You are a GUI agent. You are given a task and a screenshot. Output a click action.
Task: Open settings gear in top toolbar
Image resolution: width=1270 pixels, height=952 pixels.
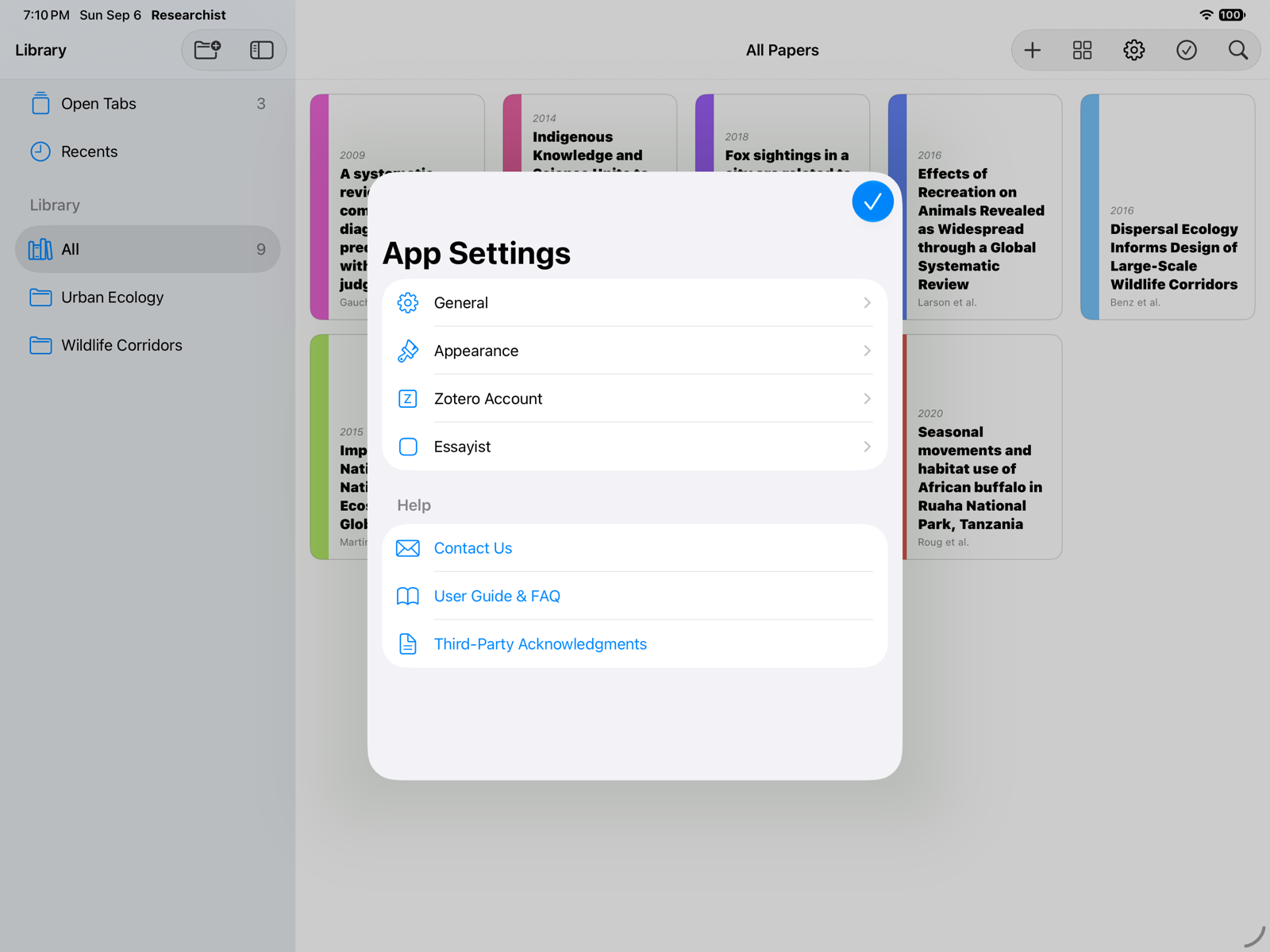point(1134,50)
